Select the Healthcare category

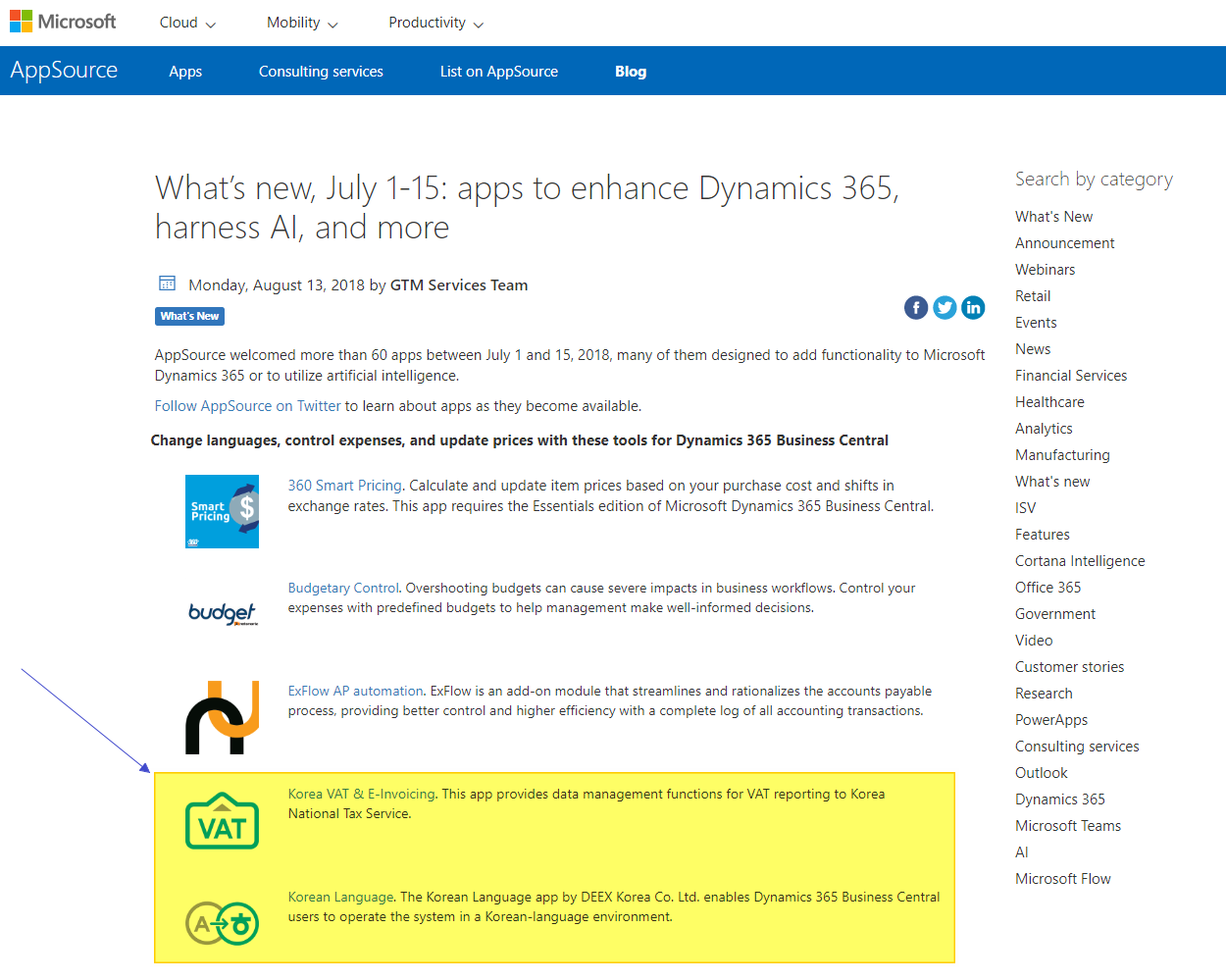(1049, 402)
